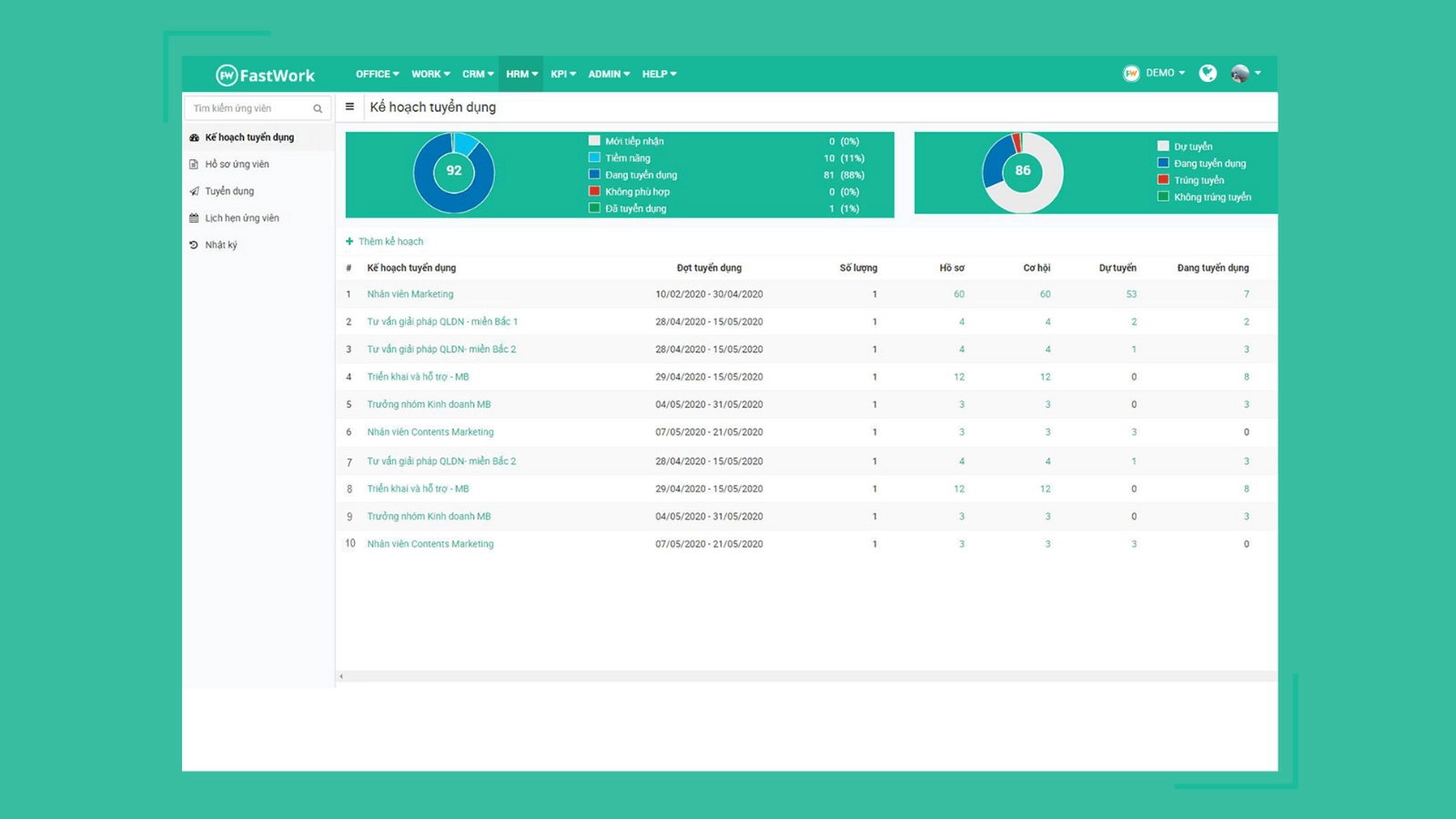Open the WORK dropdown menu
Viewport: 1456px width, 819px height.
(430, 74)
